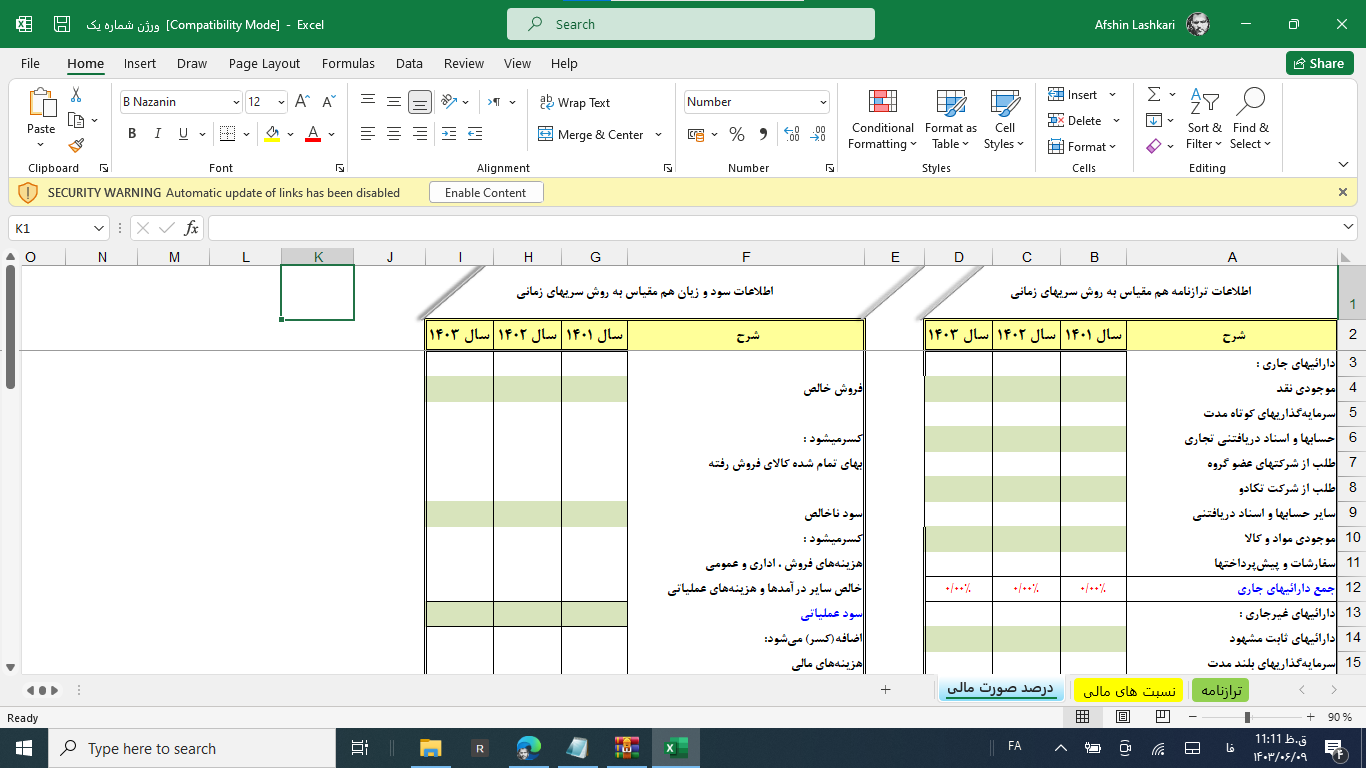Expand the Fill Color dropdown arrow
This screenshot has width=1366, height=768.
click(290, 134)
